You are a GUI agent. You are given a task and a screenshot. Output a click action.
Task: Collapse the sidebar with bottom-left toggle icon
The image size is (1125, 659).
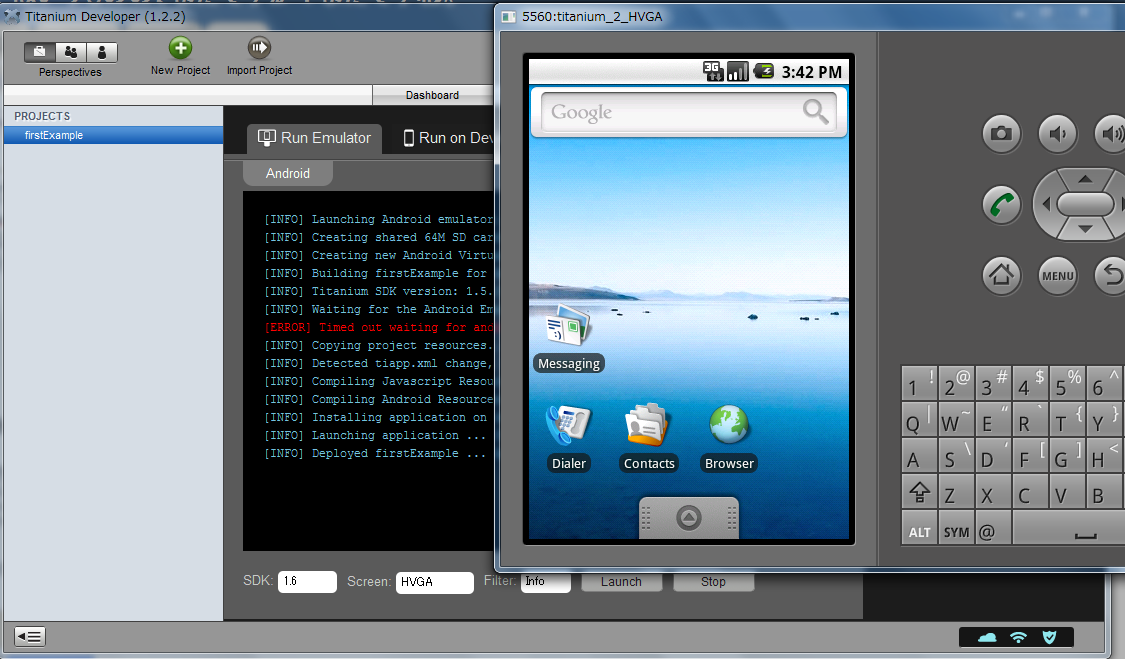29,636
